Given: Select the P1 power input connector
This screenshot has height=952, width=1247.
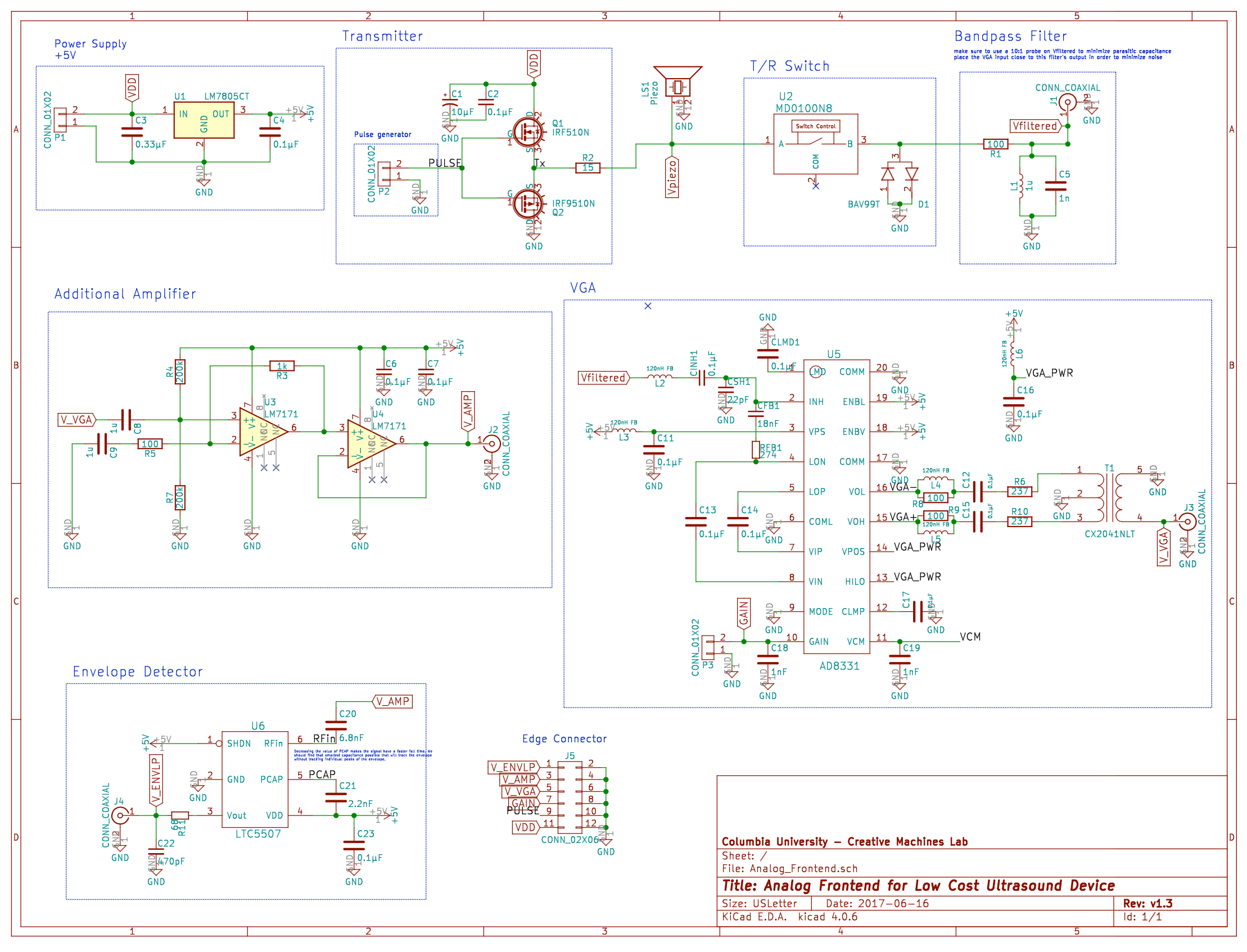Looking at the screenshot, I should point(60,120).
